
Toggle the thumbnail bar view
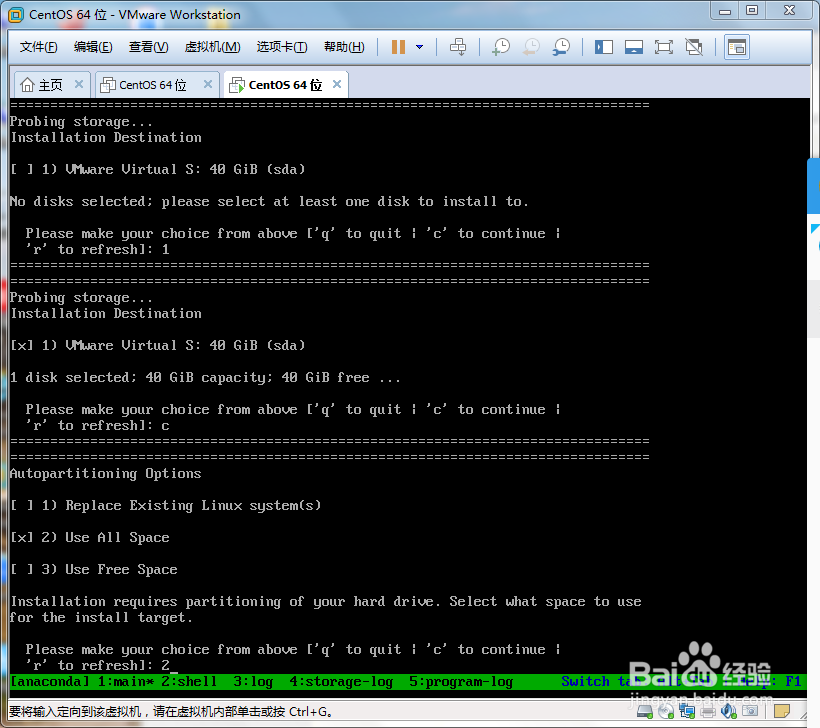[634, 47]
